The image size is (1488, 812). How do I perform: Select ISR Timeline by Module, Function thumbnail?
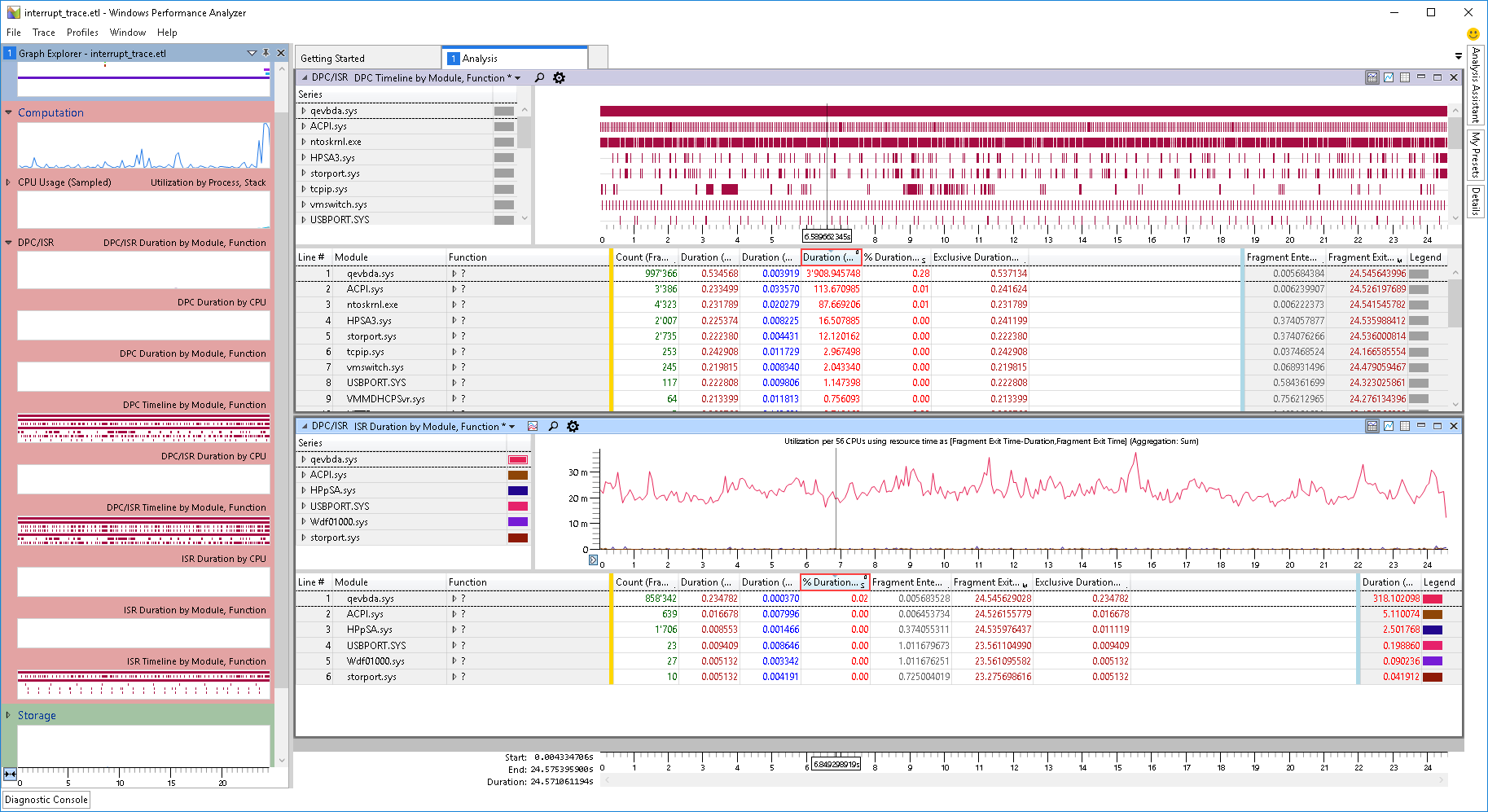pyautogui.click(x=143, y=685)
